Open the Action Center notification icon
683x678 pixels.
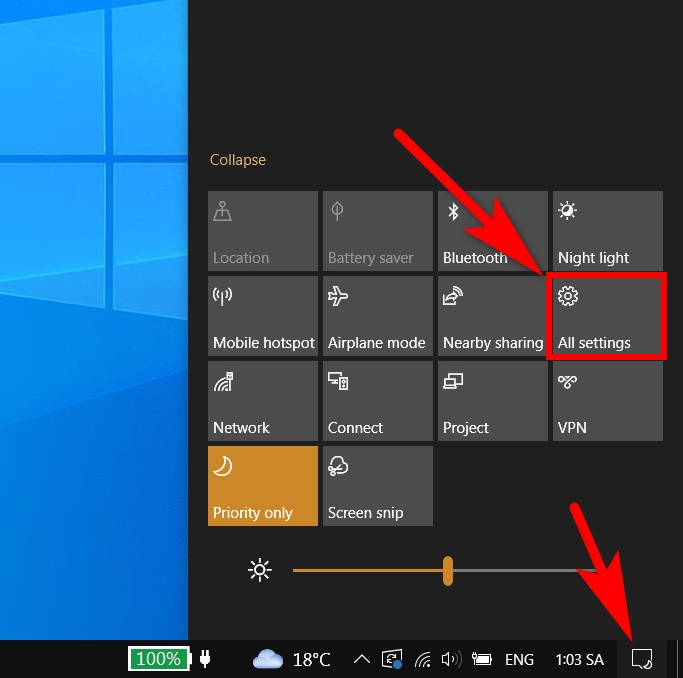642,659
